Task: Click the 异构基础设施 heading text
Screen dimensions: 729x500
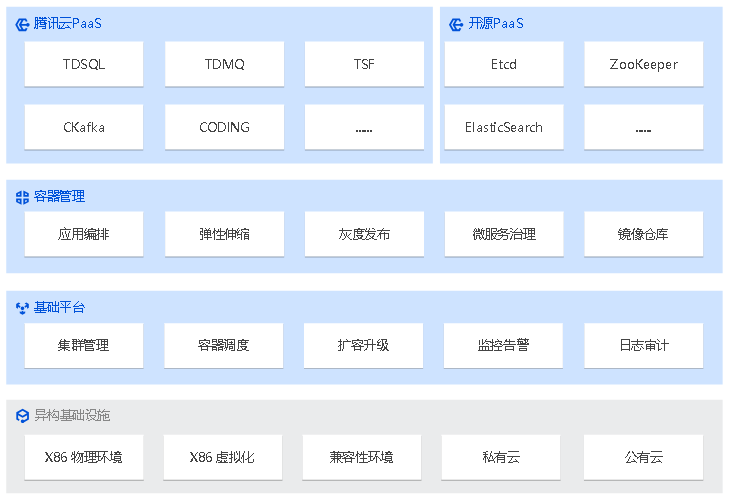Action: click(72, 415)
